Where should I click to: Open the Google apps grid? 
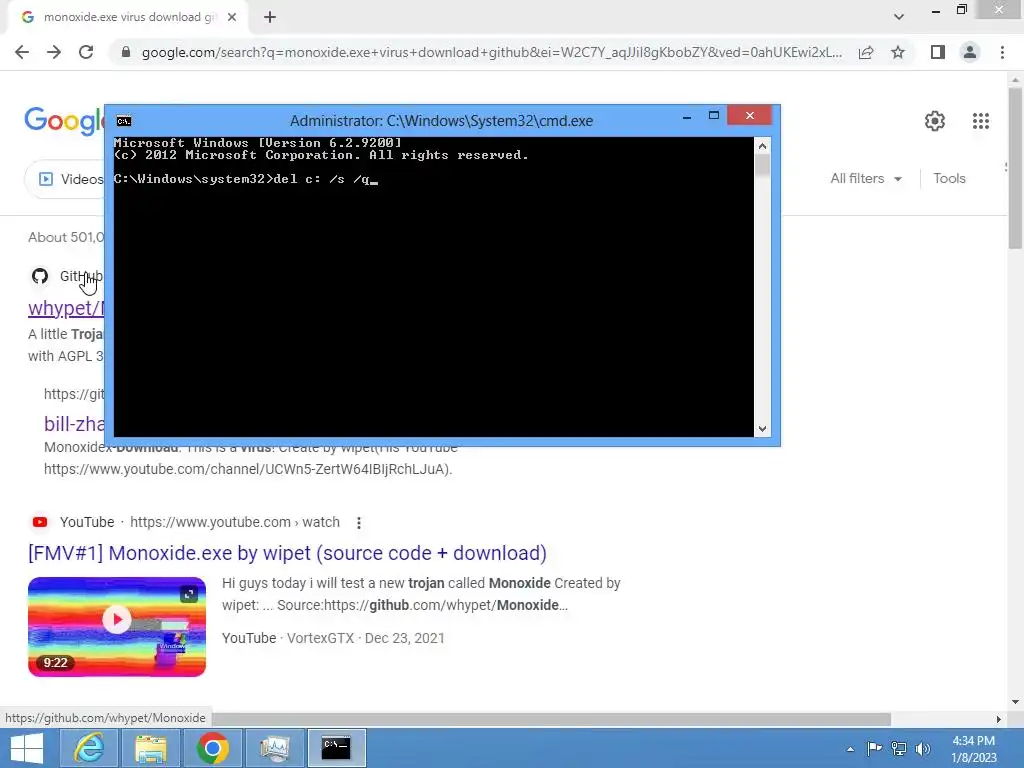click(x=981, y=121)
